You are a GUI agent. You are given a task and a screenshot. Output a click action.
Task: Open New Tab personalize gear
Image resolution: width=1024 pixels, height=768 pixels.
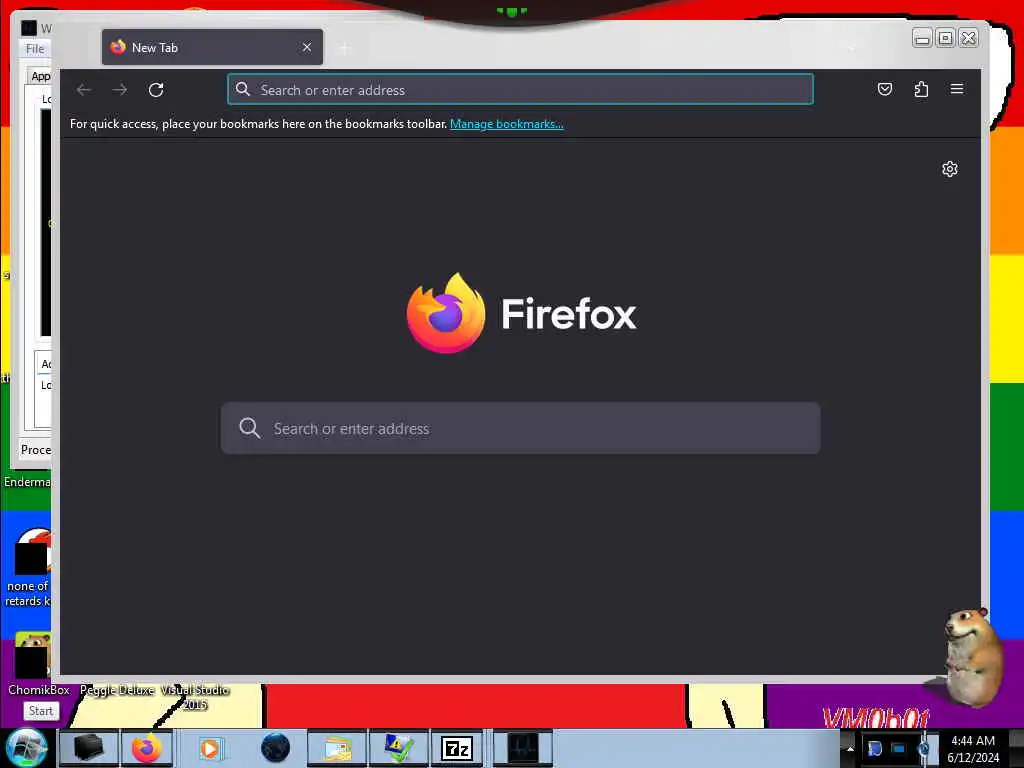950,169
